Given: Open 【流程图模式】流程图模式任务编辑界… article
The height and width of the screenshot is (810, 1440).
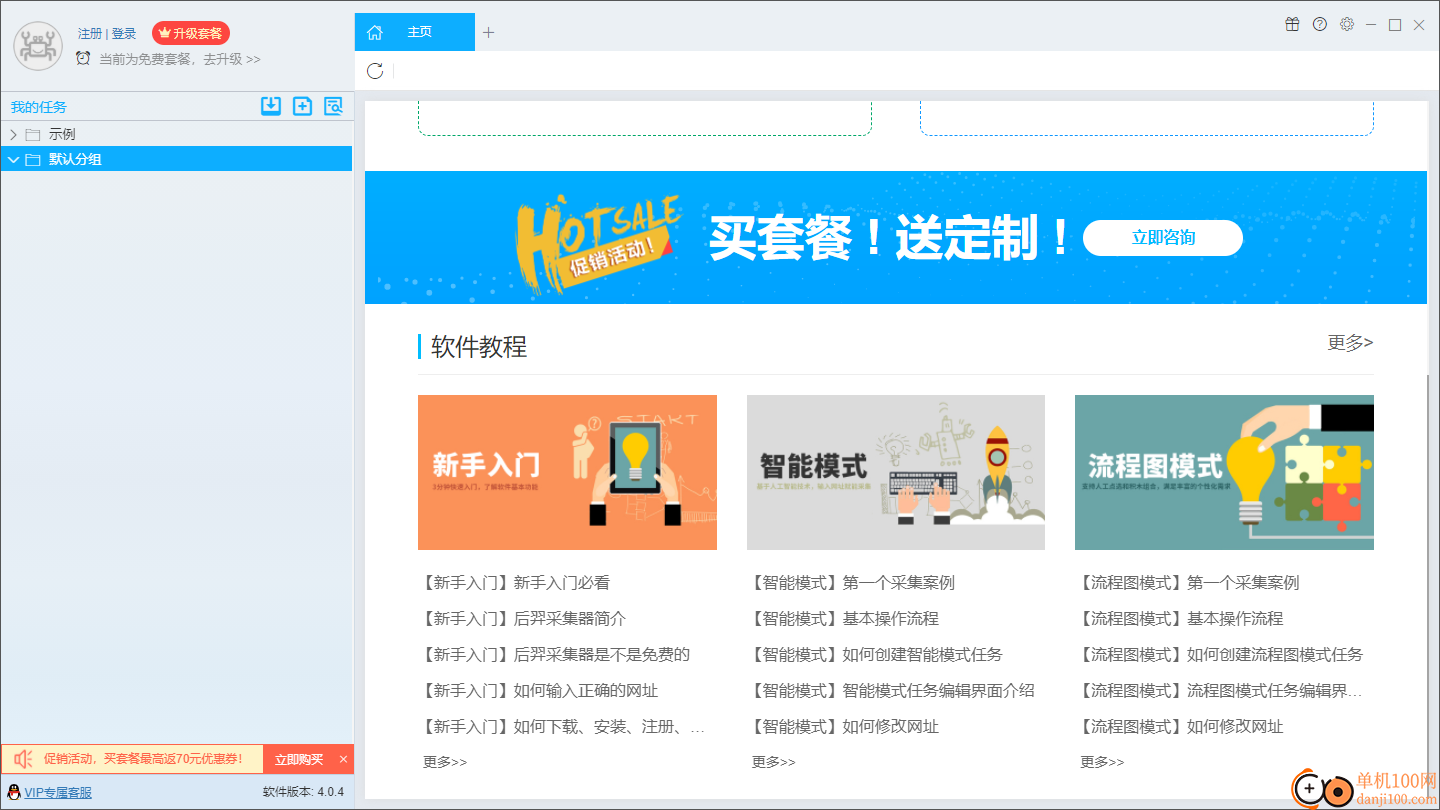Looking at the screenshot, I should pyautogui.click(x=1221, y=691).
